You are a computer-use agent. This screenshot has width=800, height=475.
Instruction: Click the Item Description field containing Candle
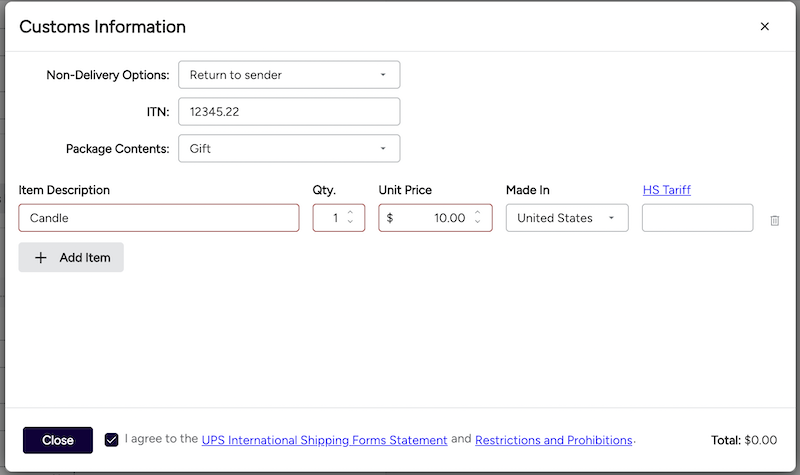click(x=159, y=218)
